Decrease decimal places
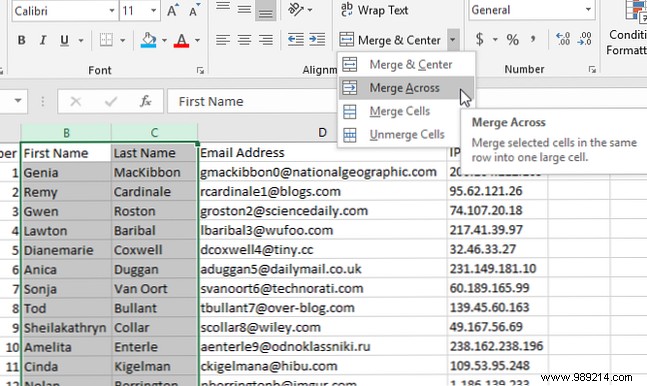Viewport: 647px width, 386px height. point(585,40)
